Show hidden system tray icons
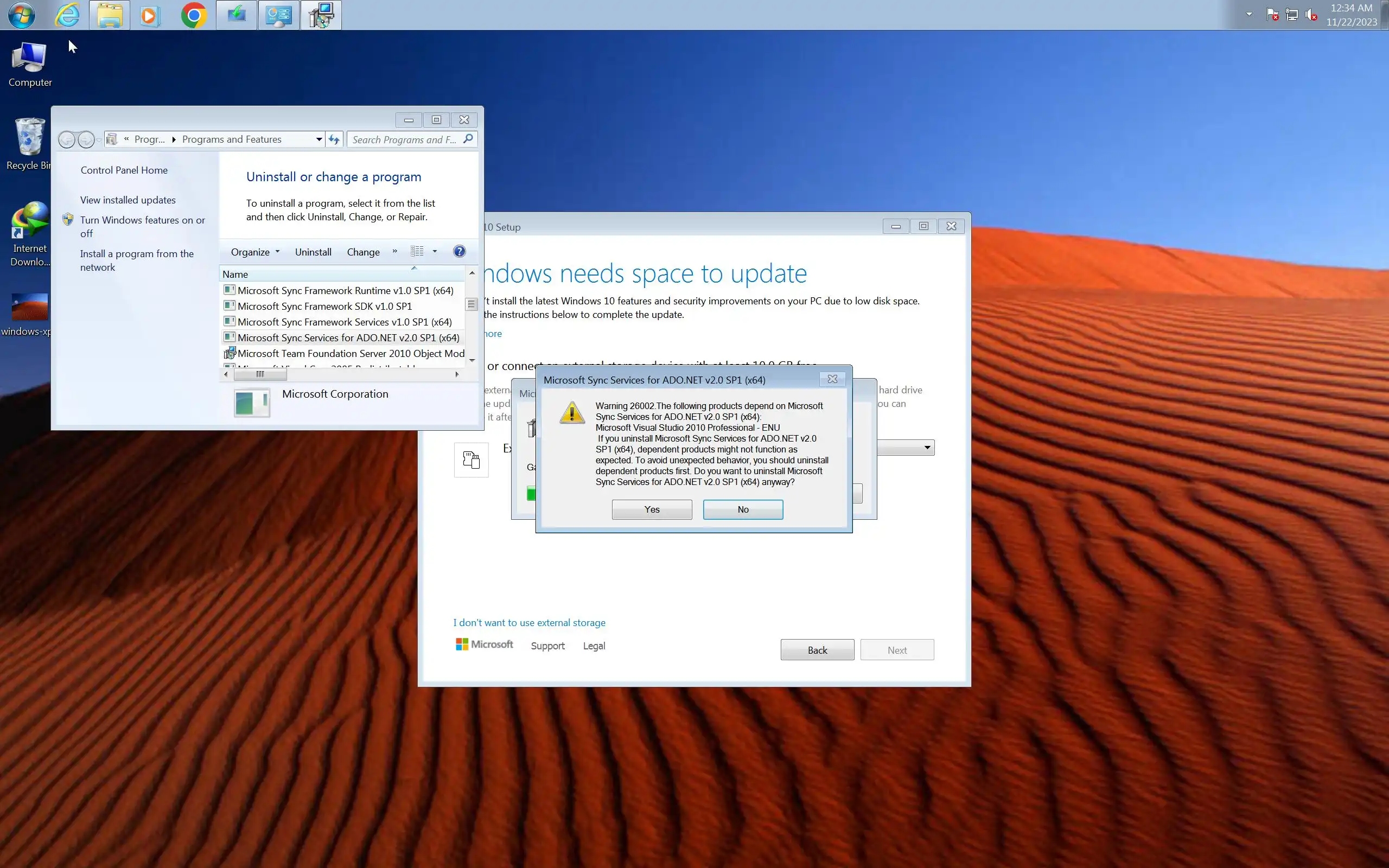This screenshot has width=1389, height=868. click(1249, 14)
